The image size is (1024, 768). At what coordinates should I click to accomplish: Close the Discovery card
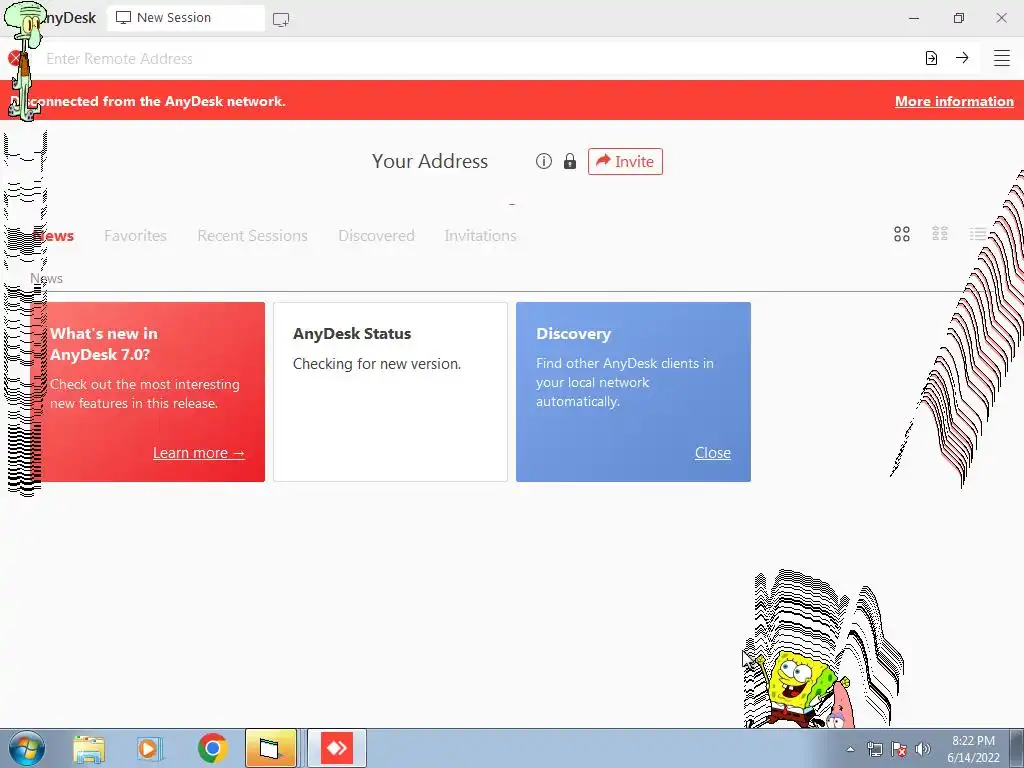pyautogui.click(x=712, y=453)
